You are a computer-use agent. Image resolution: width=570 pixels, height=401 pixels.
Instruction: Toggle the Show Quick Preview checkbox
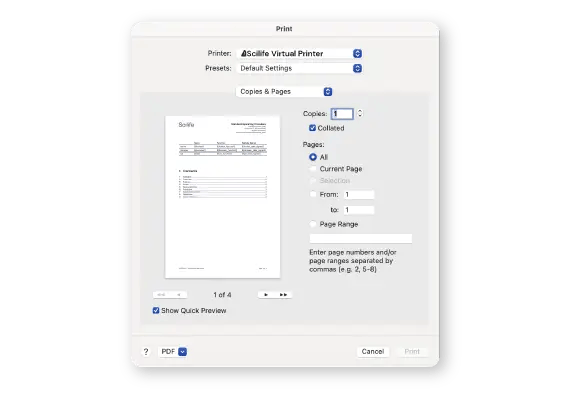coord(156,310)
